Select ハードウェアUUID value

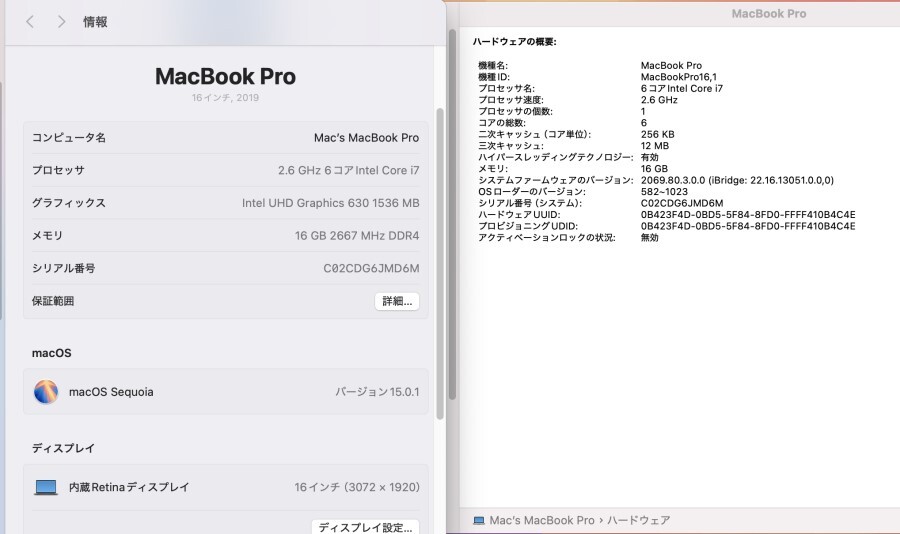pos(748,215)
